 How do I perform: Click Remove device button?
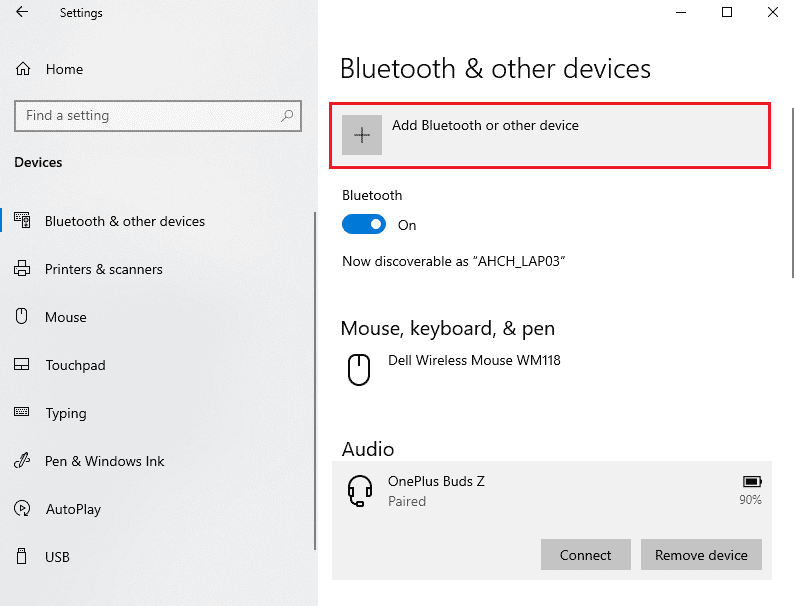[701, 555]
